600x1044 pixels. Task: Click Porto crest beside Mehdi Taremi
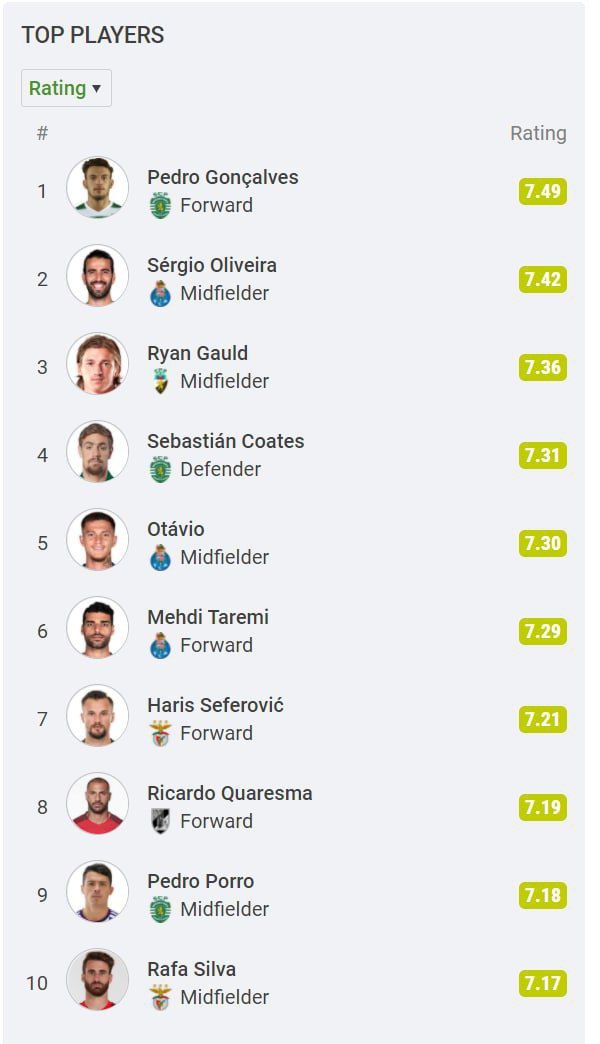tap(160, 645)
